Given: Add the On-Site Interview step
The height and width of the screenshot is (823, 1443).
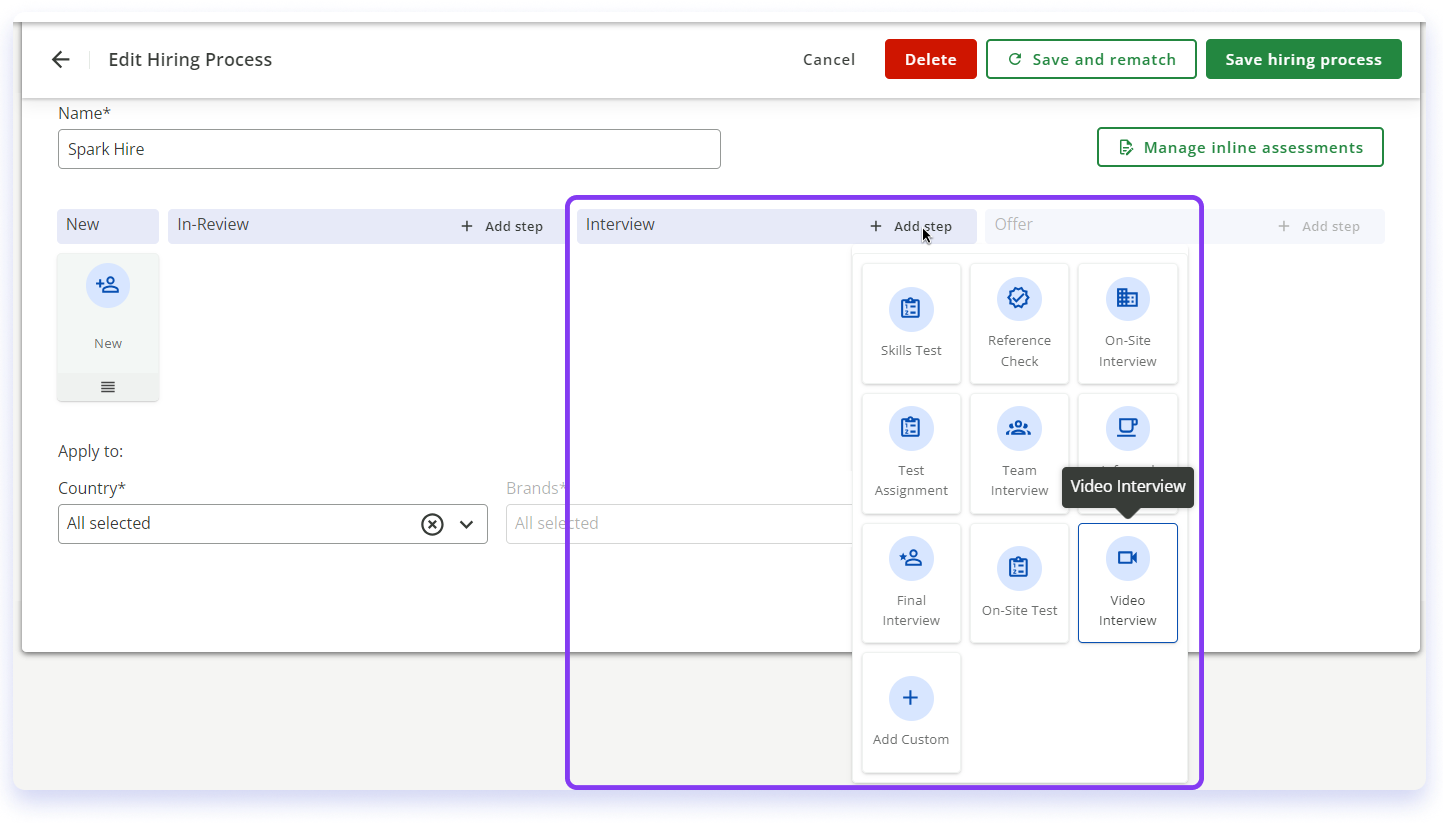Looking at the screenshot, I should pos(1127,323).
